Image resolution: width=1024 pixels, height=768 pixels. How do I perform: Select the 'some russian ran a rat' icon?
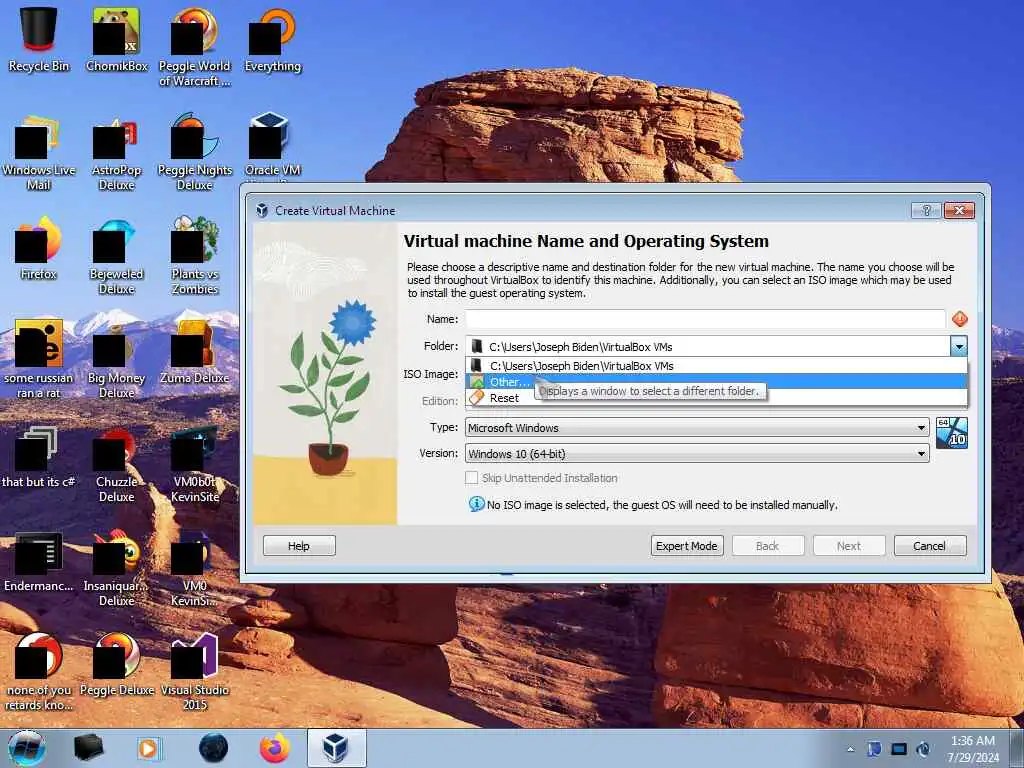click(x=39, y=359)
